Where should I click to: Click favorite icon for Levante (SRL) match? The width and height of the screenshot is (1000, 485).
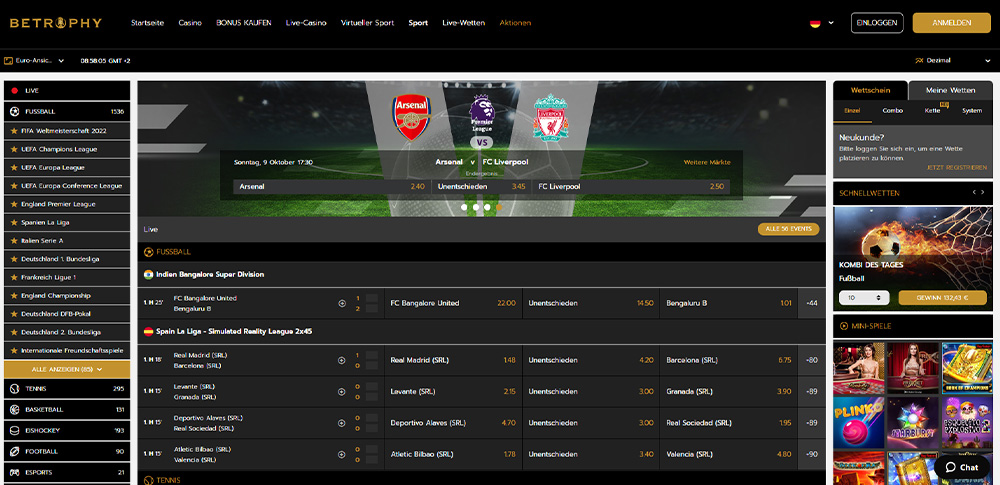coord(342,392)
